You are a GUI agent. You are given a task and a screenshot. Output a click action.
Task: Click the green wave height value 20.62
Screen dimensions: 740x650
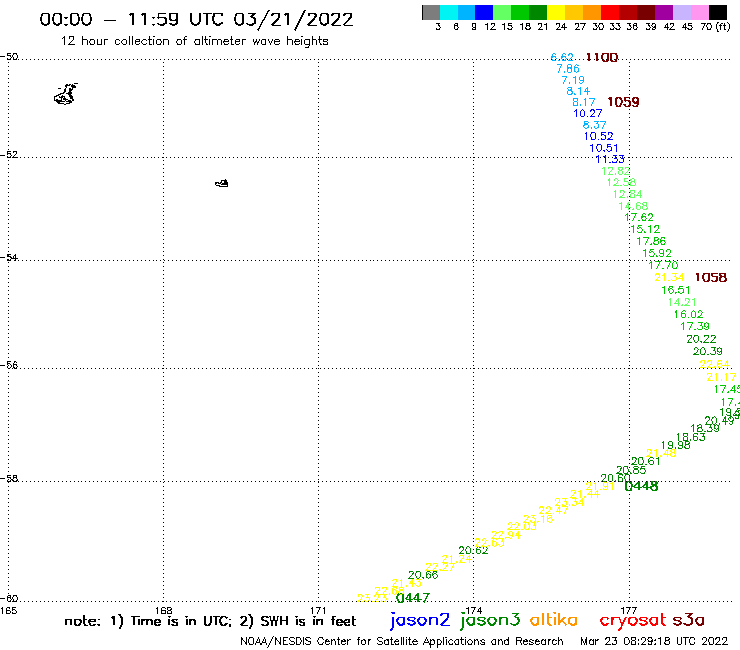pos(473,550)
